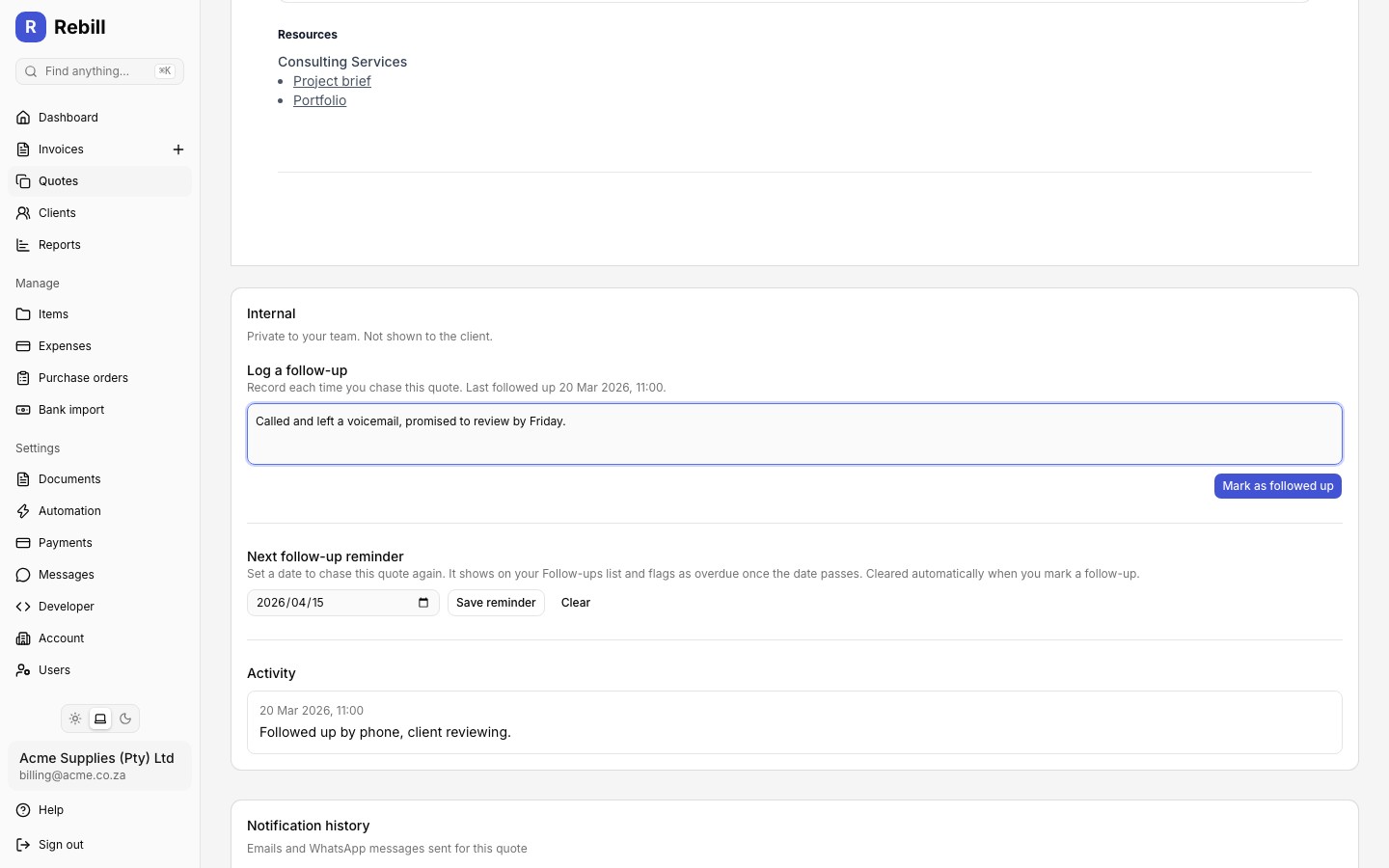This screenshot has height=868, width=1389.
Task: Go to Bank import
Action: point(99,410)
